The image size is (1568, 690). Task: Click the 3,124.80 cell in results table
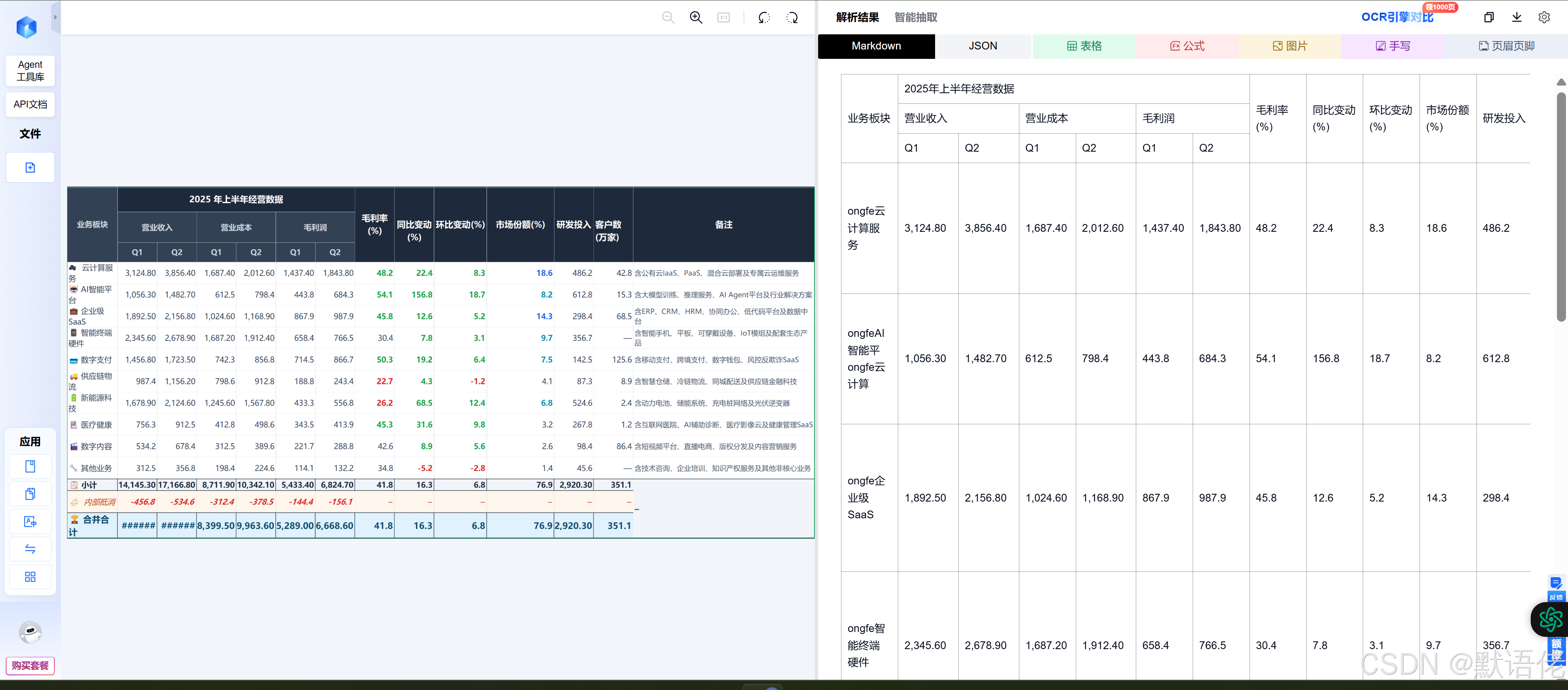pos(928,228)
